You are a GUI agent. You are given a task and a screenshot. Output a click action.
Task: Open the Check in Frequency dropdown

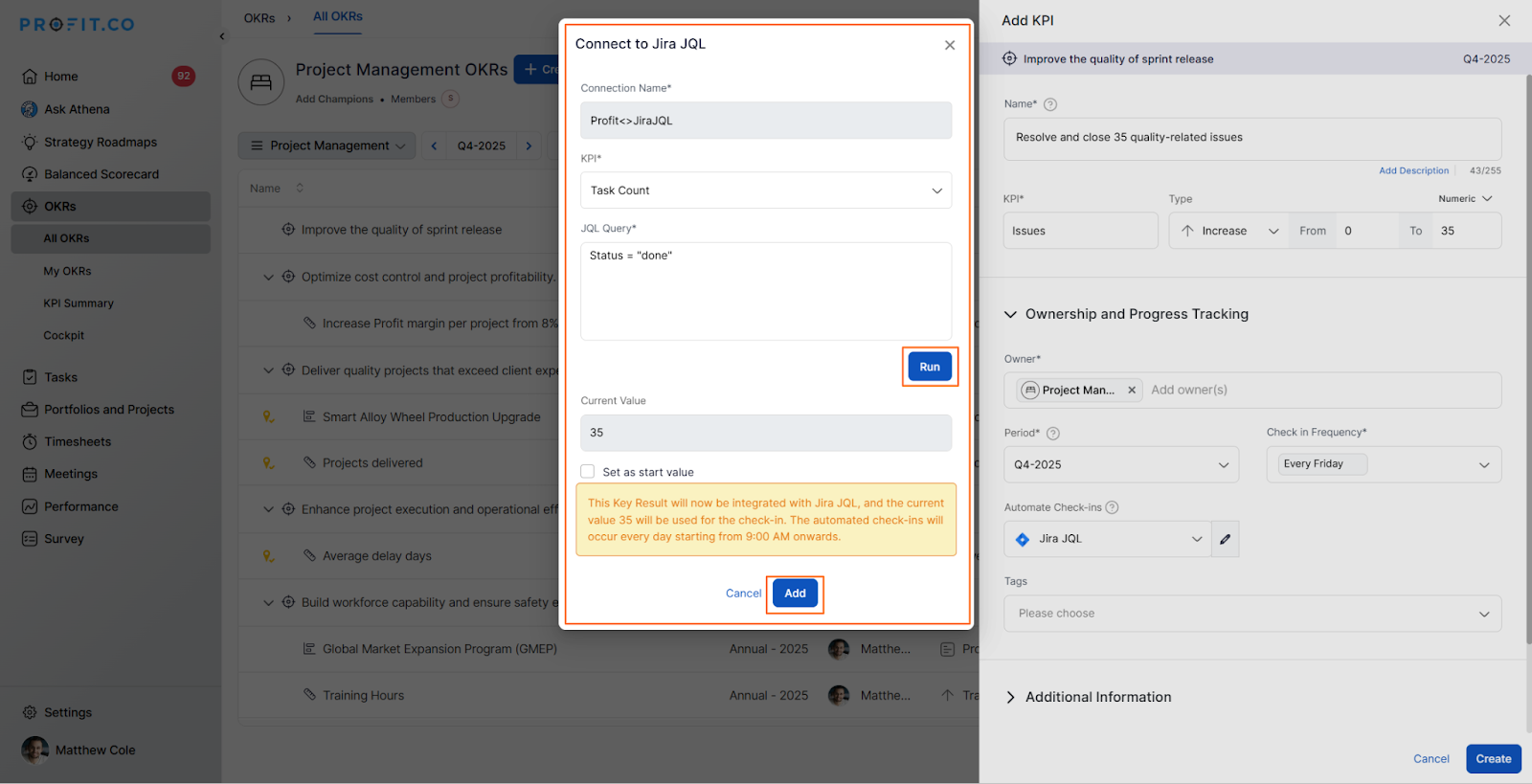point(1384,464)
